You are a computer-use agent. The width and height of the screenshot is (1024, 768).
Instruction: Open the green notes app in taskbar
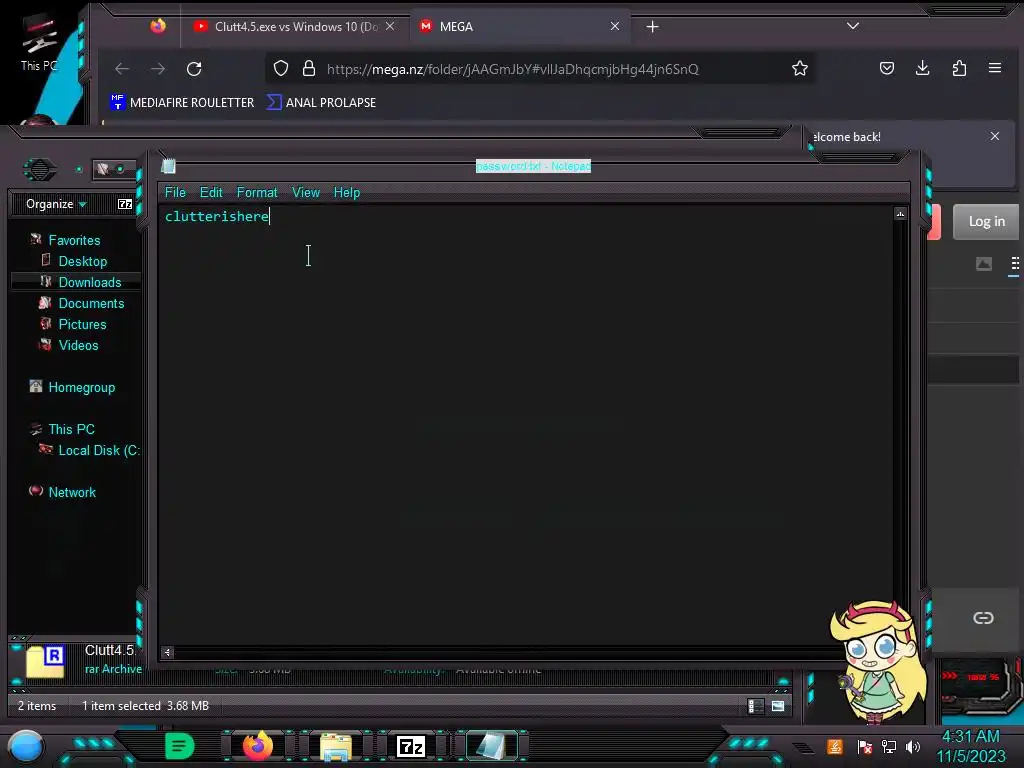(180, 746)
